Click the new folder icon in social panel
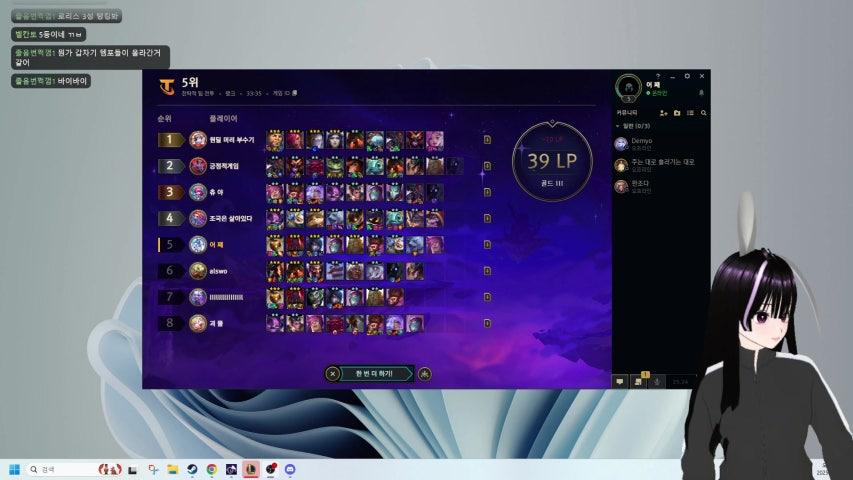The height and width of the screenshot is (480, 853). coord(677,113)
